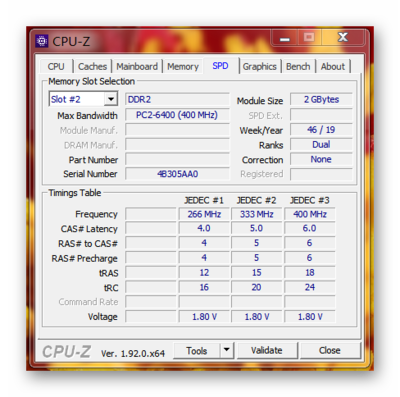The height and width of the screenshot is (397, 400).
Task: Open the Caches tab
Action: click(92, 66)
